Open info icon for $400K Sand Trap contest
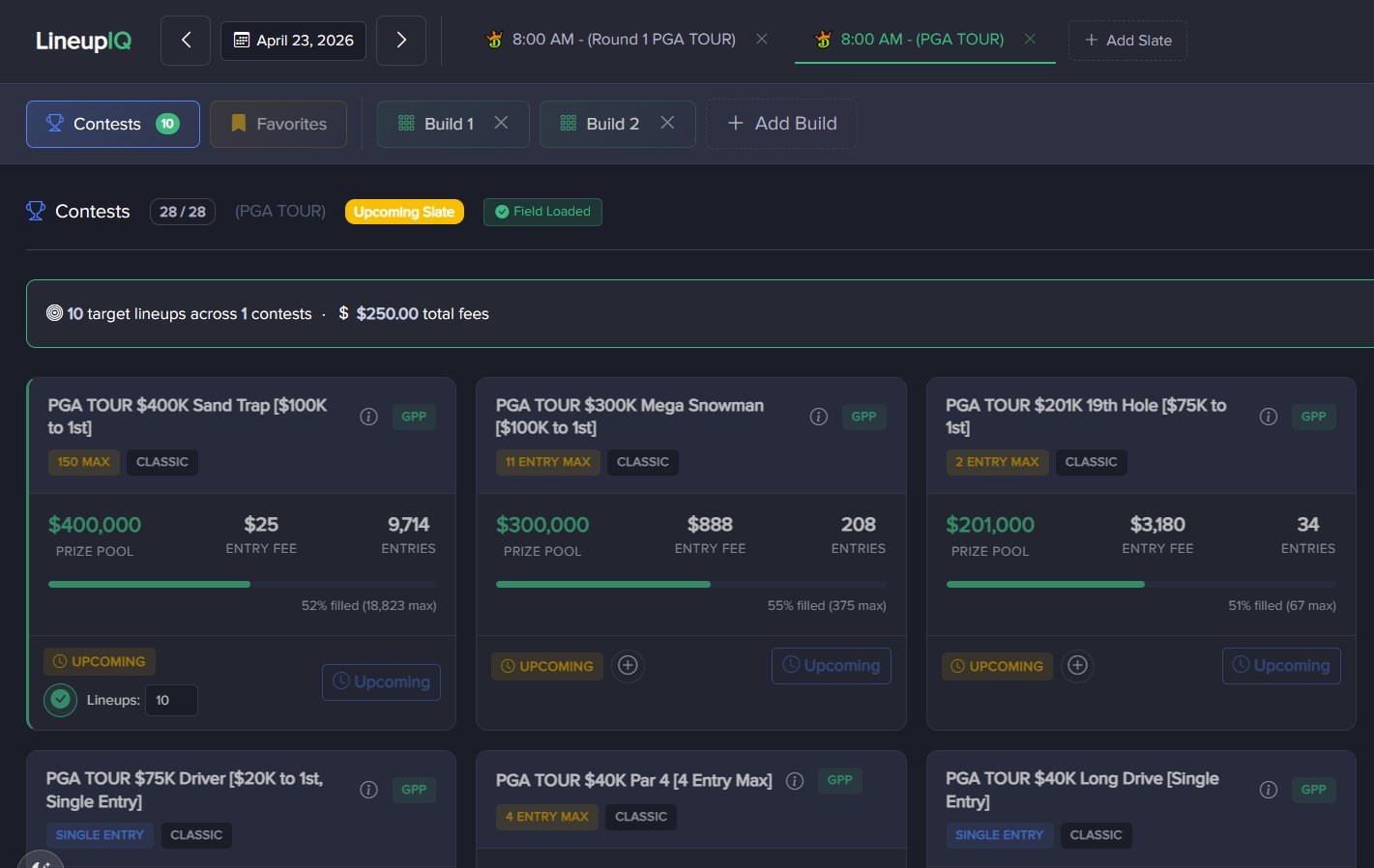 click(368, 417)
